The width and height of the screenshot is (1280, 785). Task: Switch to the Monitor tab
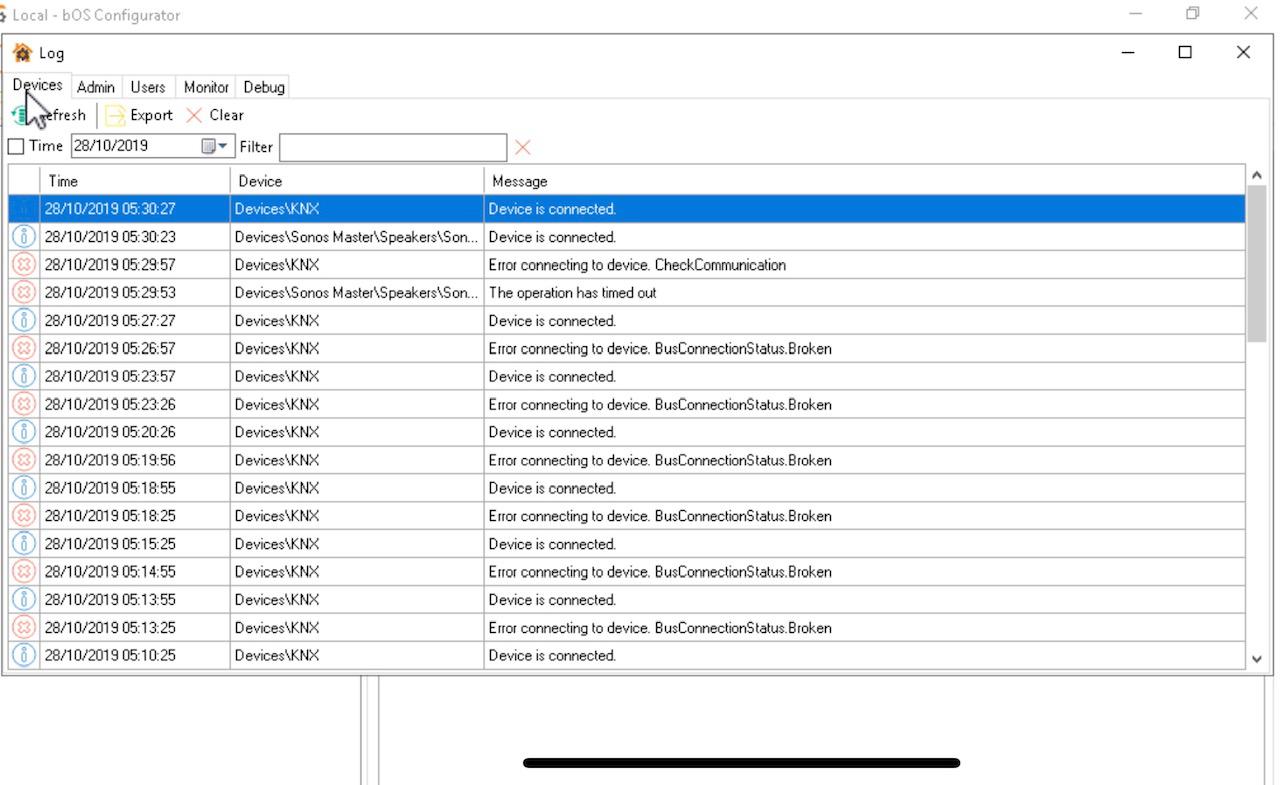click(x=206, y=87)
